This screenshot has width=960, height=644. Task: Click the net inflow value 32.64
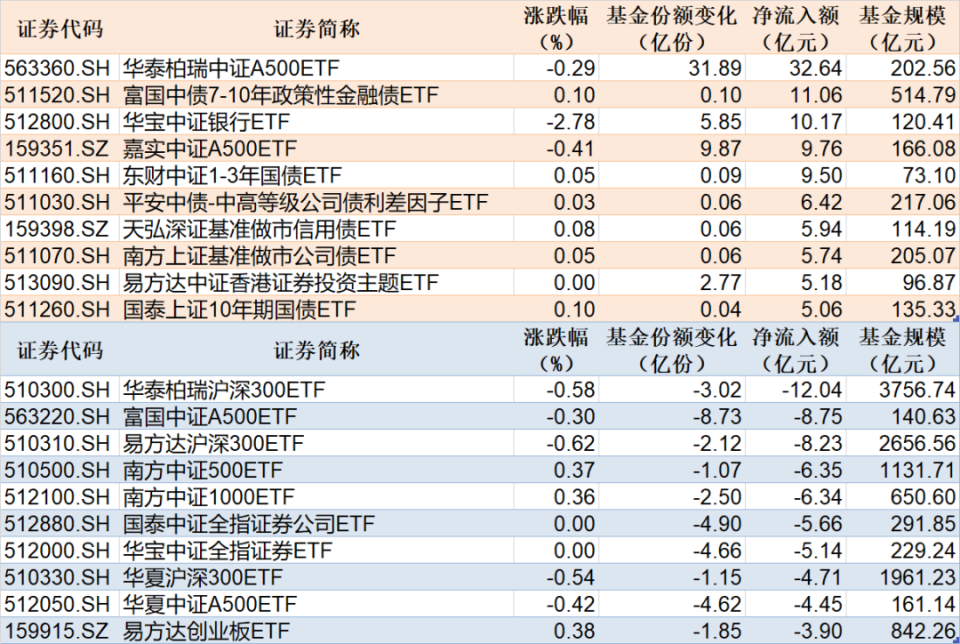pyautogui.click(x=816, y=68)
